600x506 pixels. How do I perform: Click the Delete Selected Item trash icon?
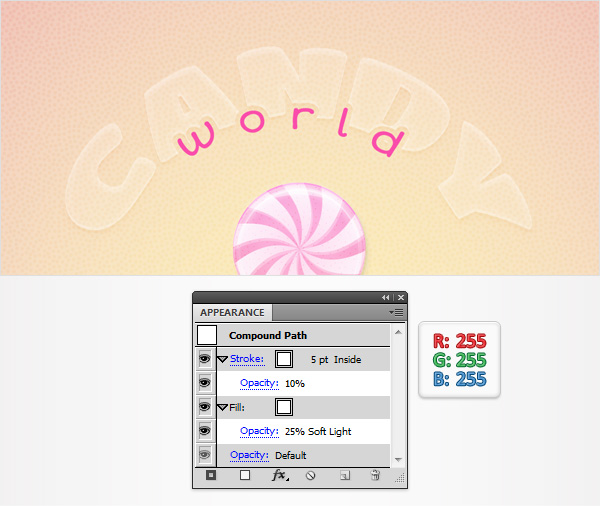[x=375, y=475]
